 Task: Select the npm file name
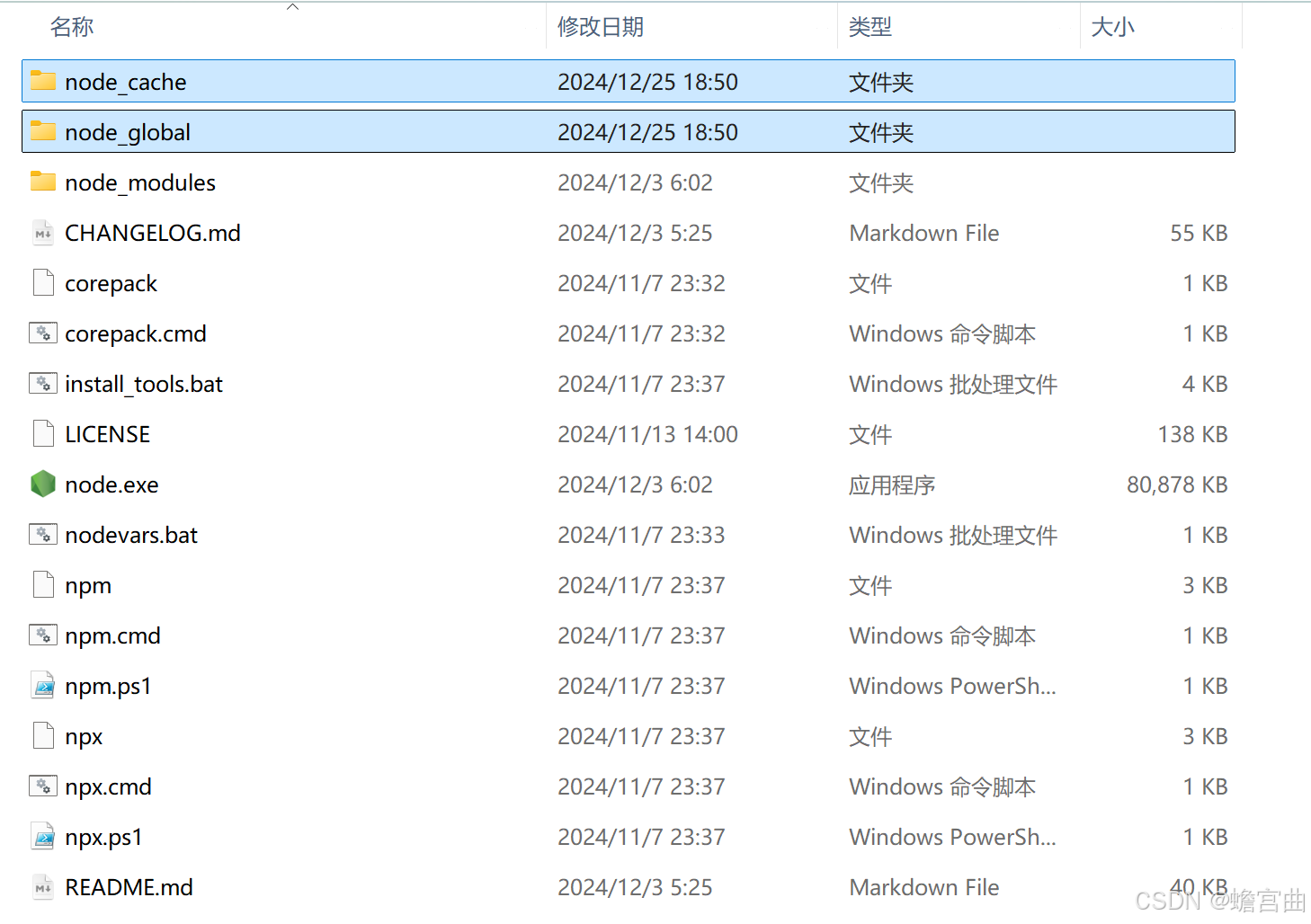tap(88, 585)
